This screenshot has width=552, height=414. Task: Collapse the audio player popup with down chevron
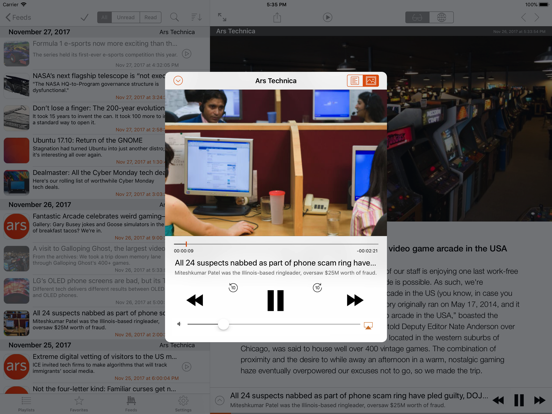pos(178,81)
